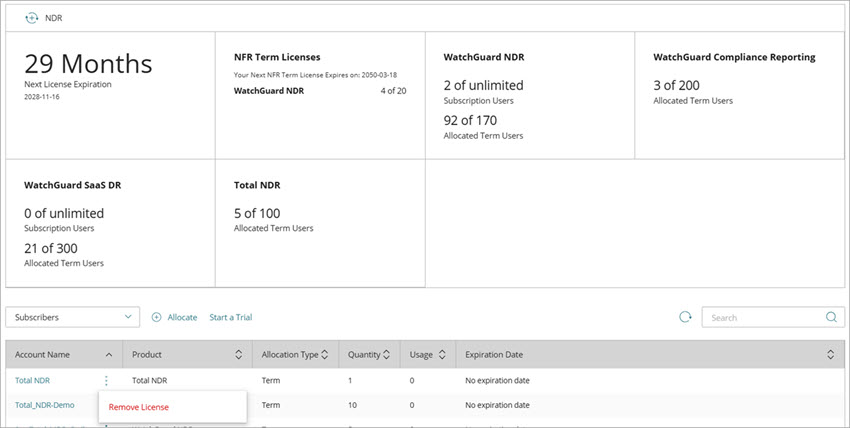
Task: Click the magnifier icon in the search box
Action: (x=831, y=317)
